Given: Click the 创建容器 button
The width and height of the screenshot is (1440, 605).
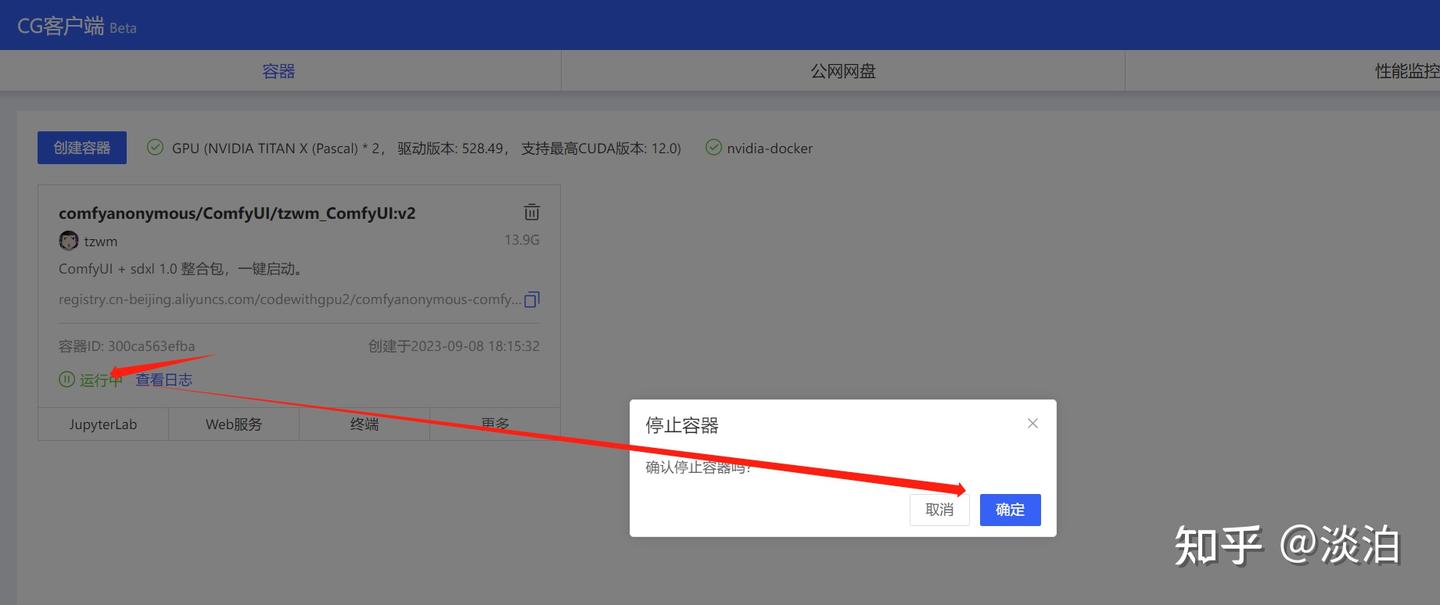Looking at the screenshot, I should point(82,146).
